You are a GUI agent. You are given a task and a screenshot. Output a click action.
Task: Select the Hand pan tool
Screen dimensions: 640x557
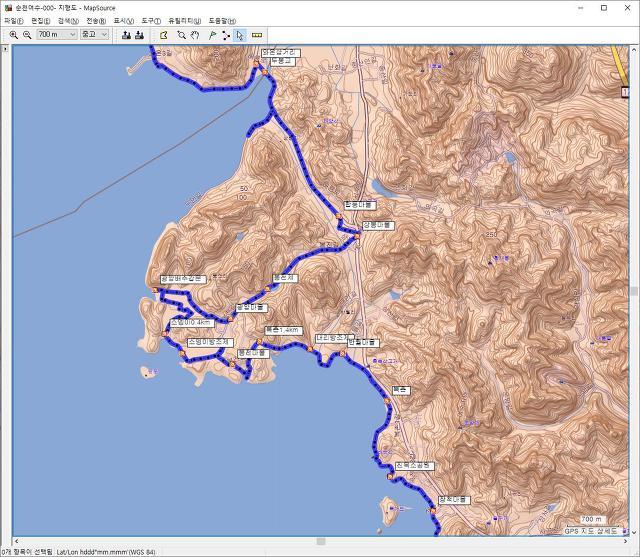[x=195, y=35]
